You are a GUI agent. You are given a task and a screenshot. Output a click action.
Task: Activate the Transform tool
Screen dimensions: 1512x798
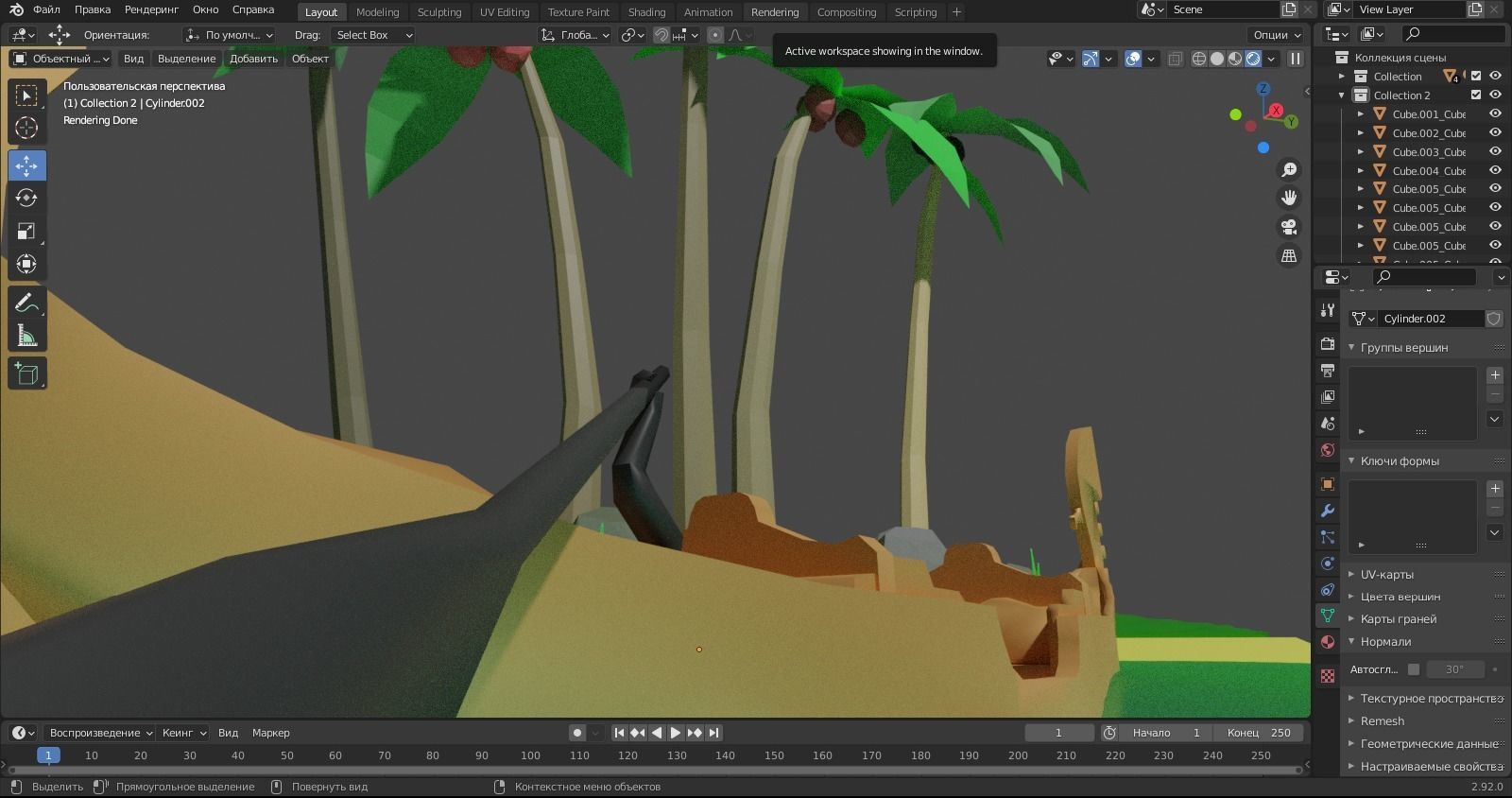[x=26, y=264]
